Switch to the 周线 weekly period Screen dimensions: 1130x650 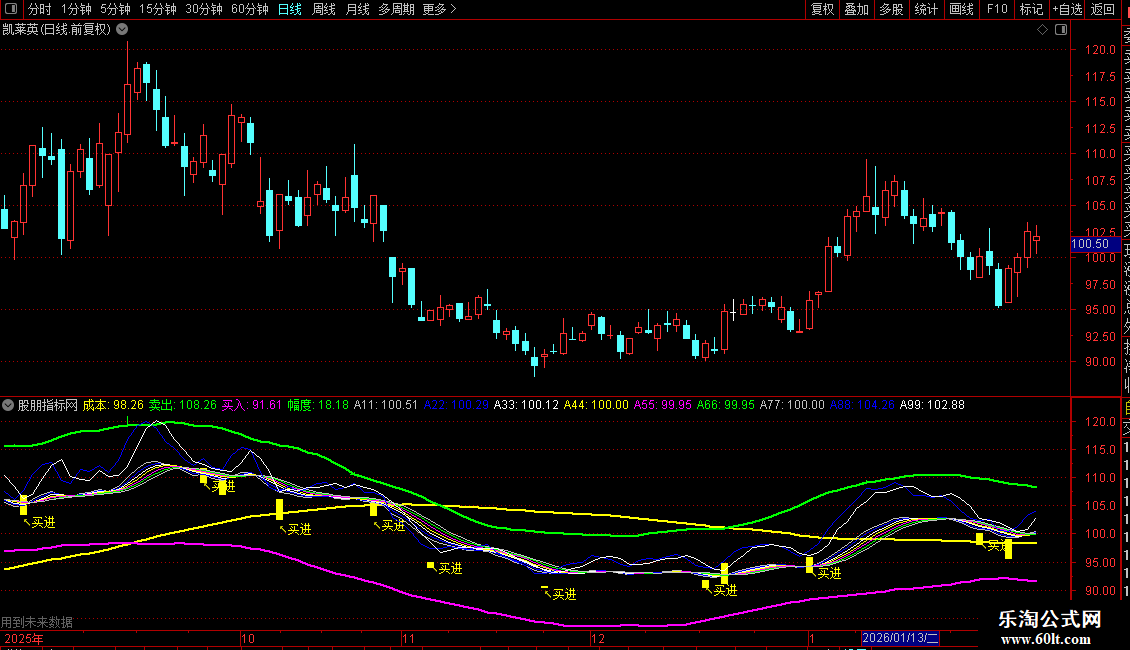point(324,9)
